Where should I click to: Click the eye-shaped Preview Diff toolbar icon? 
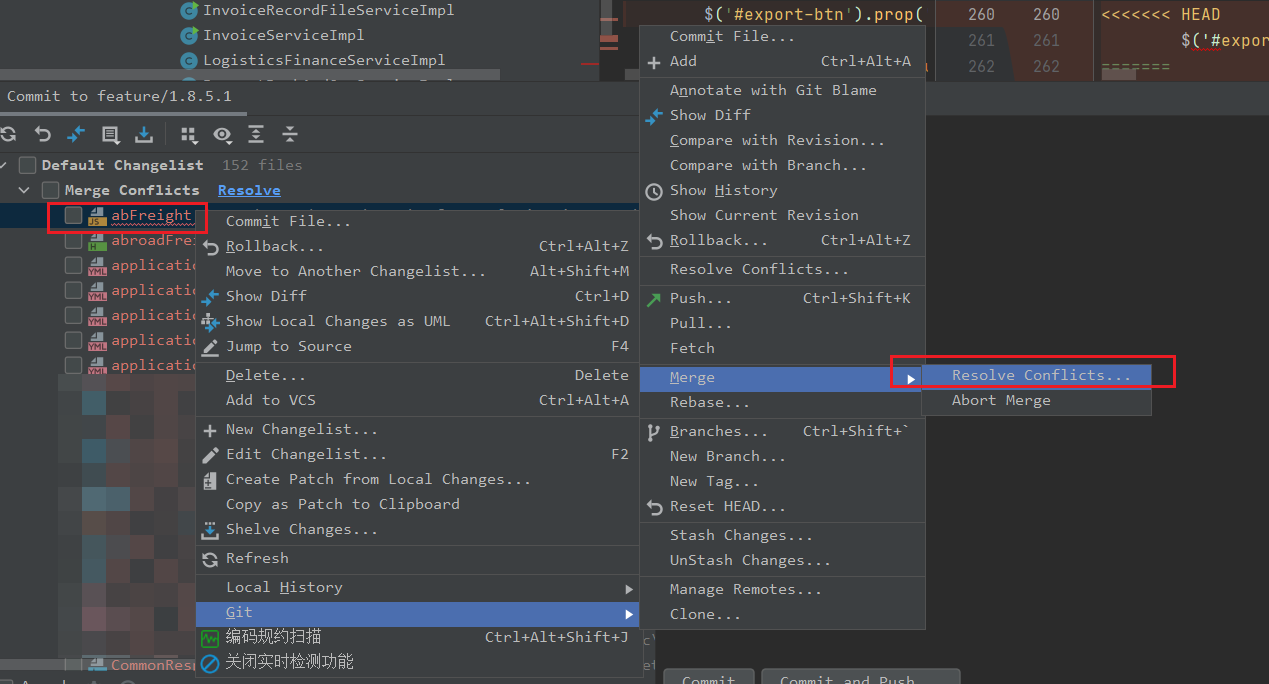pyautogui.click(x=223, y=134)
